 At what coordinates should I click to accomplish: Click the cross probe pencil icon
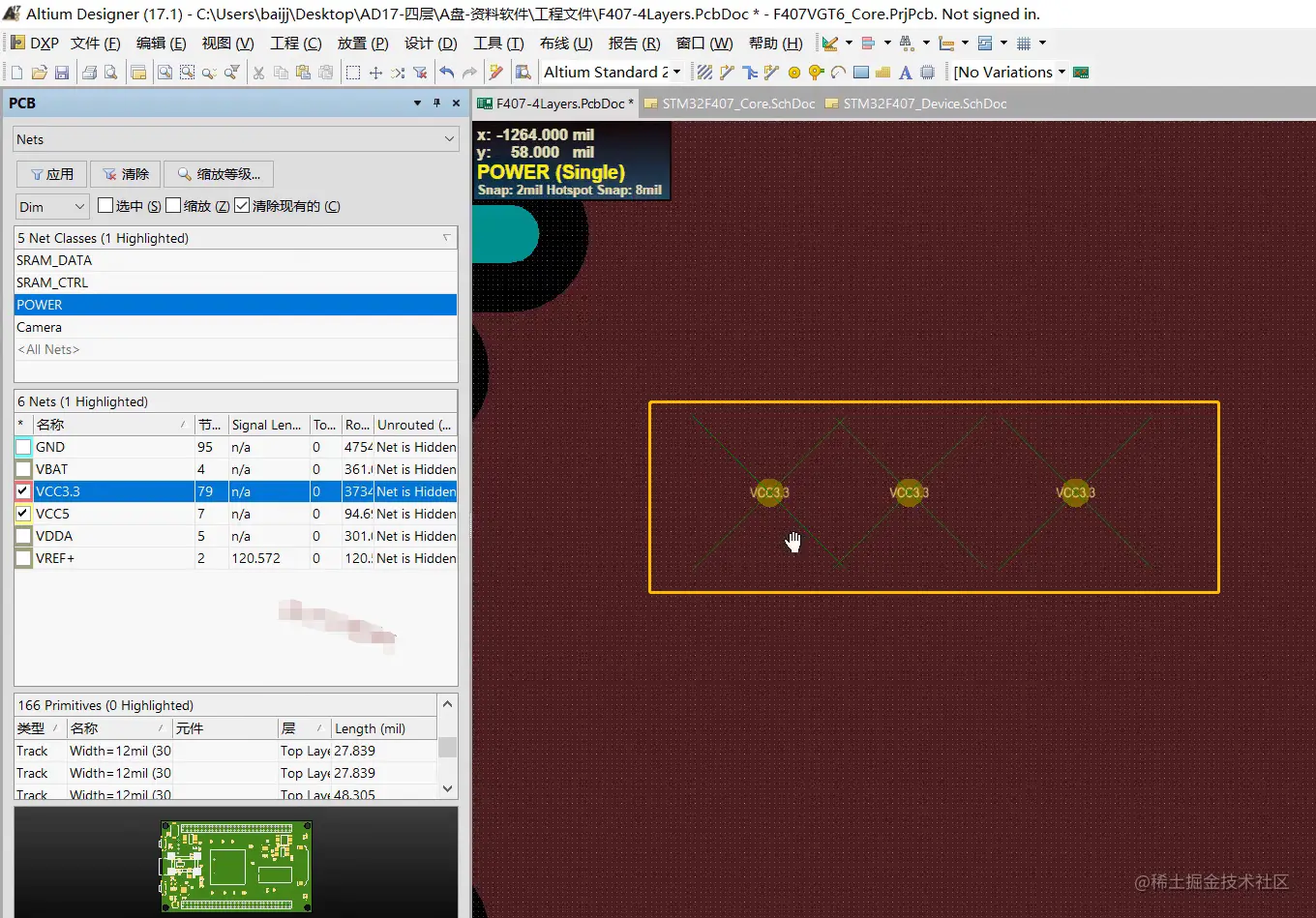coord(496,73)
